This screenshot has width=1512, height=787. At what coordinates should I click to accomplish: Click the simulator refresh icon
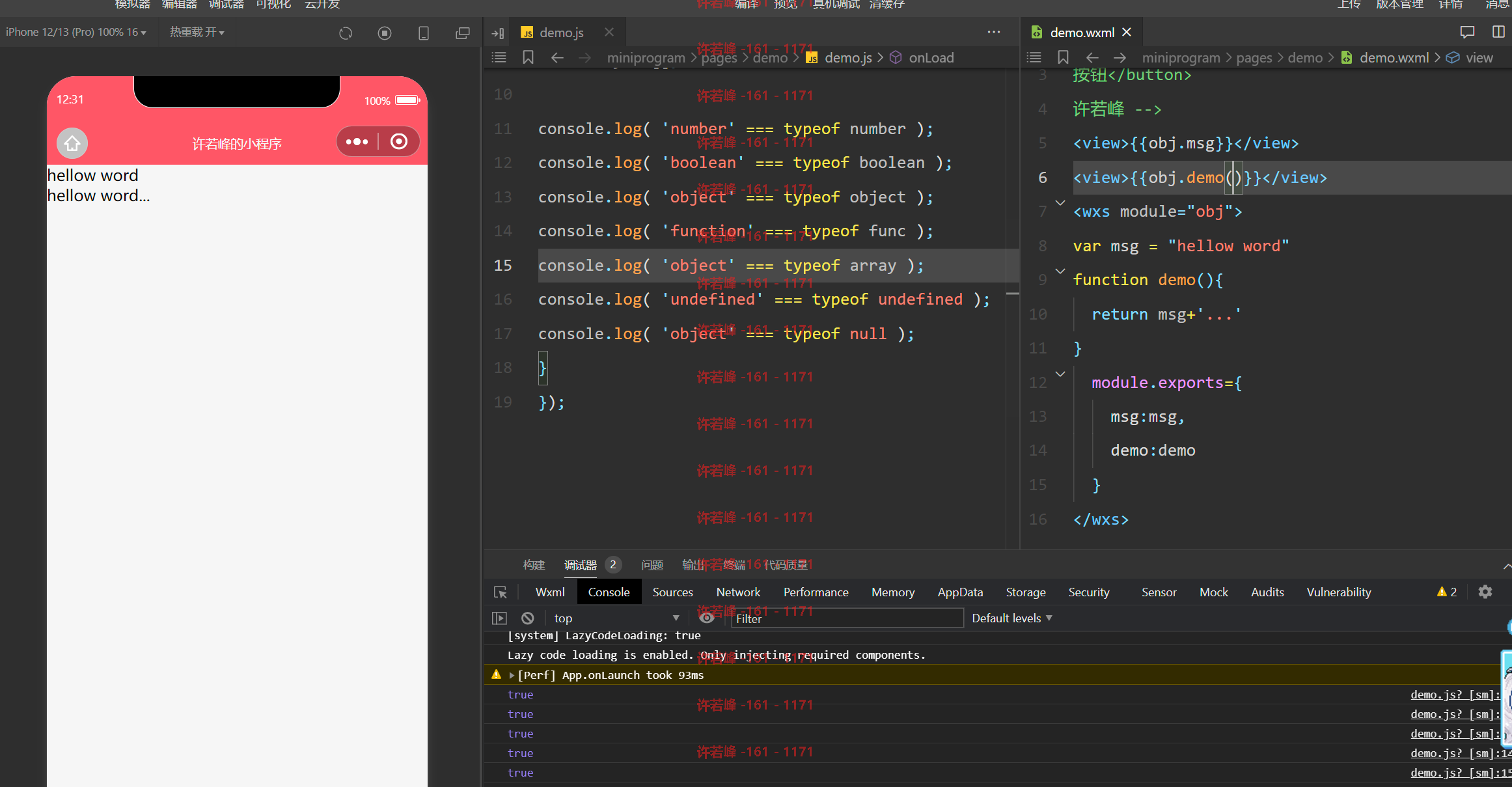click(346, 33)
